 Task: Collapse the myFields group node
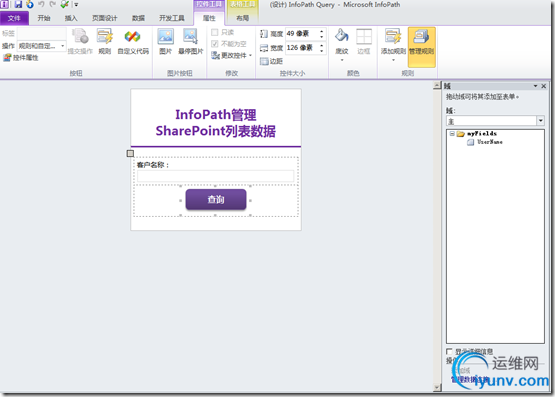(452, 133)
